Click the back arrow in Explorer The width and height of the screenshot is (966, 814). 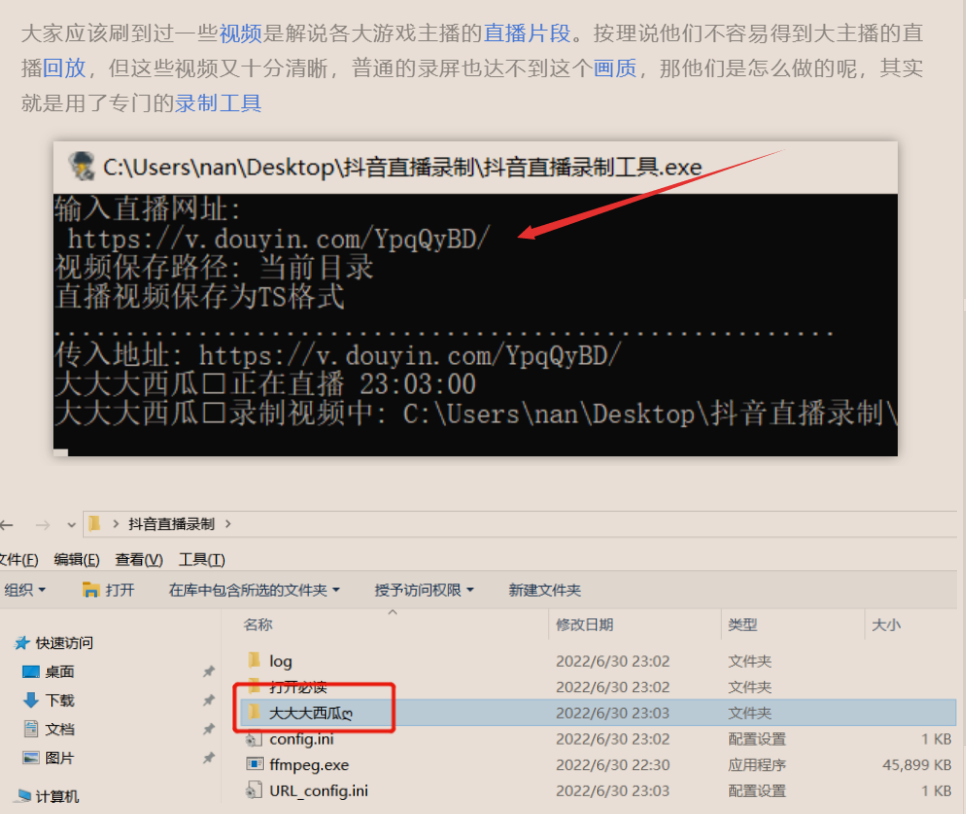point(8,524)
